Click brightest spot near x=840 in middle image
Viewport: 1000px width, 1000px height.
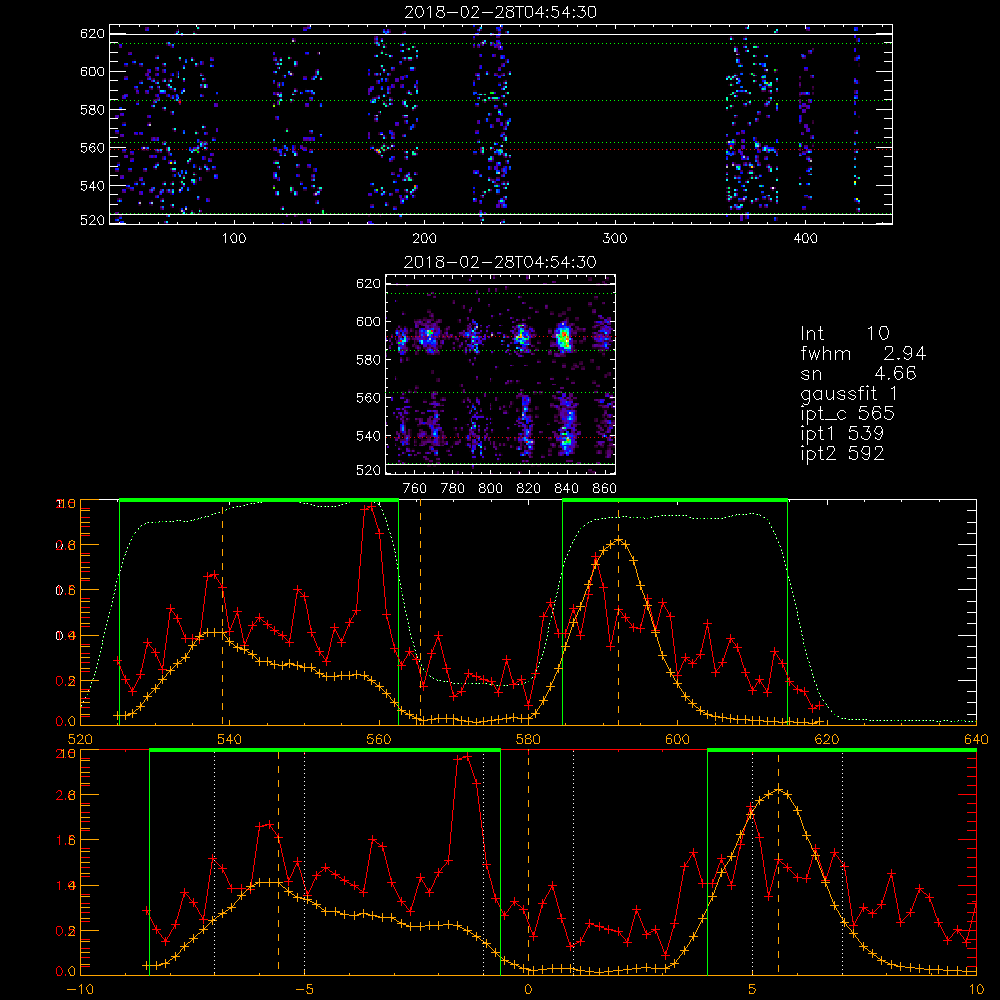[564, 339]
